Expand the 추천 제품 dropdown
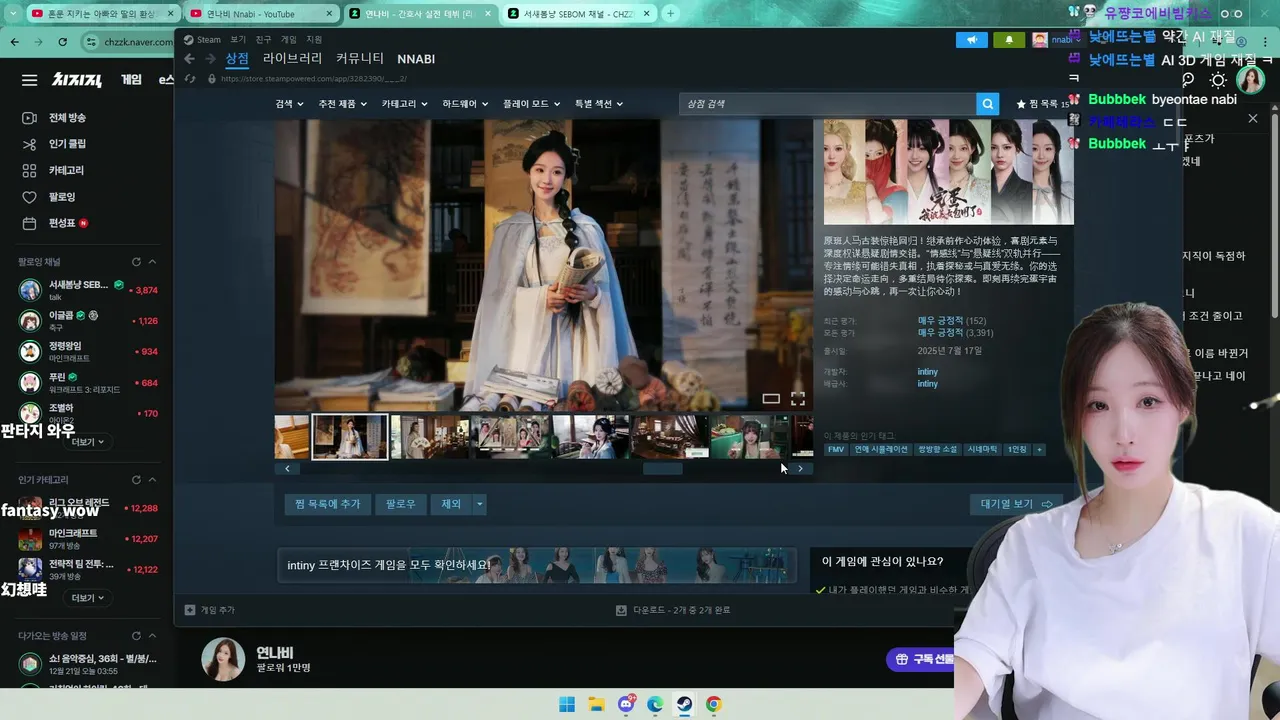Viewport: 1280px width, 720px height. 343,104
